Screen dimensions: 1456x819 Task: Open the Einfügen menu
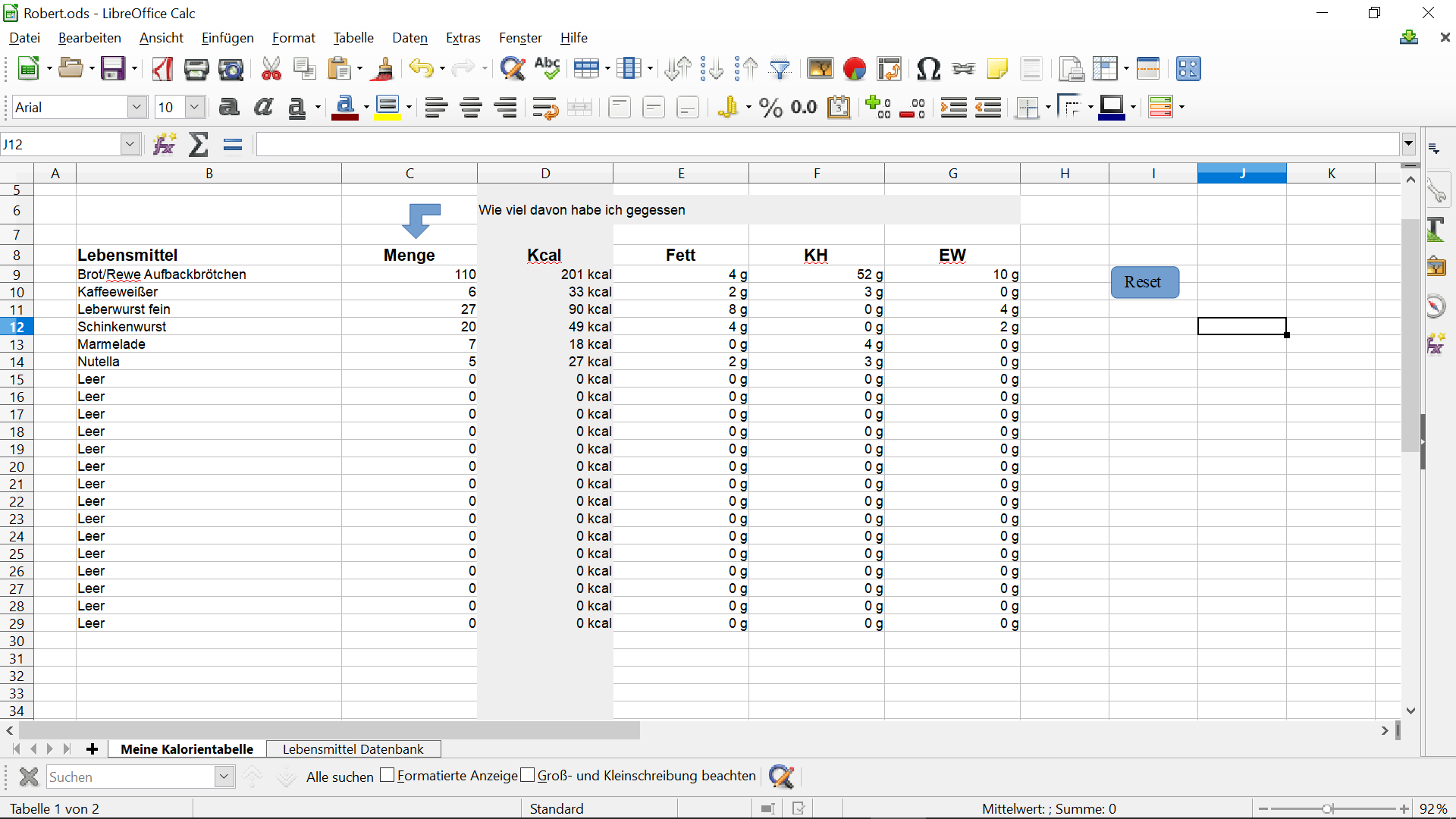[227, 38]
